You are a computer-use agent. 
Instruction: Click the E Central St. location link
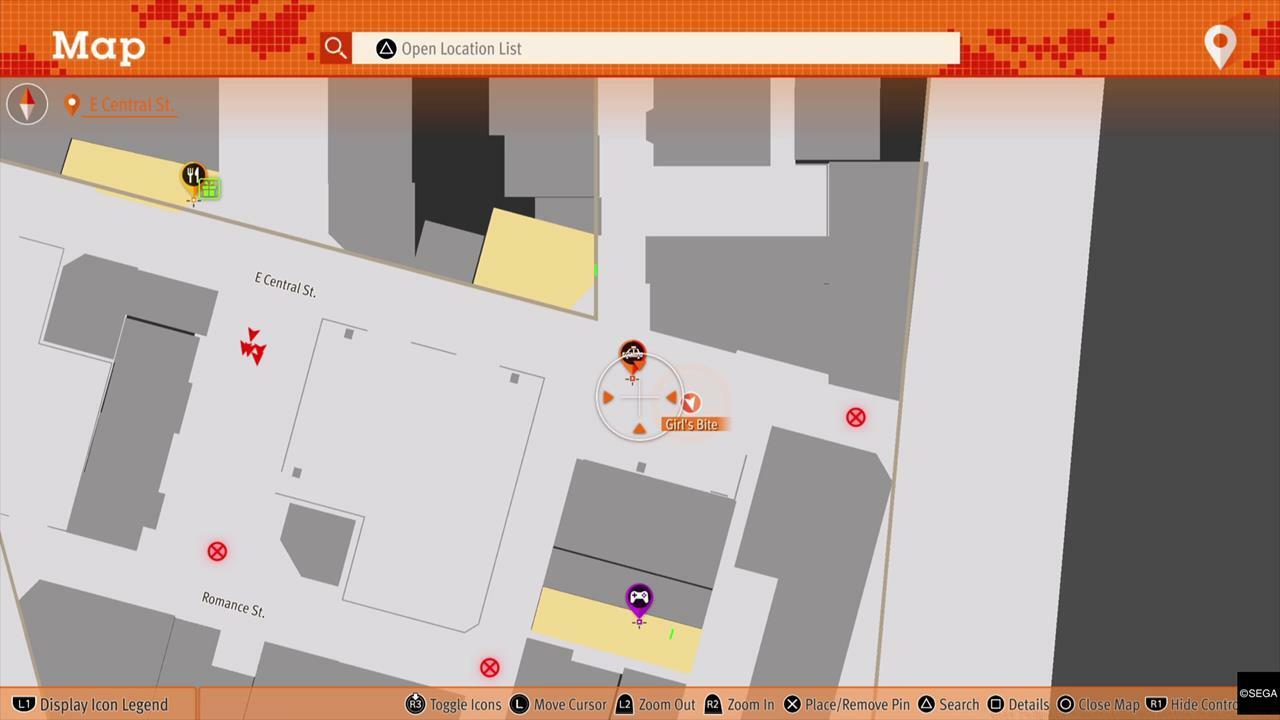coord(131,105)
